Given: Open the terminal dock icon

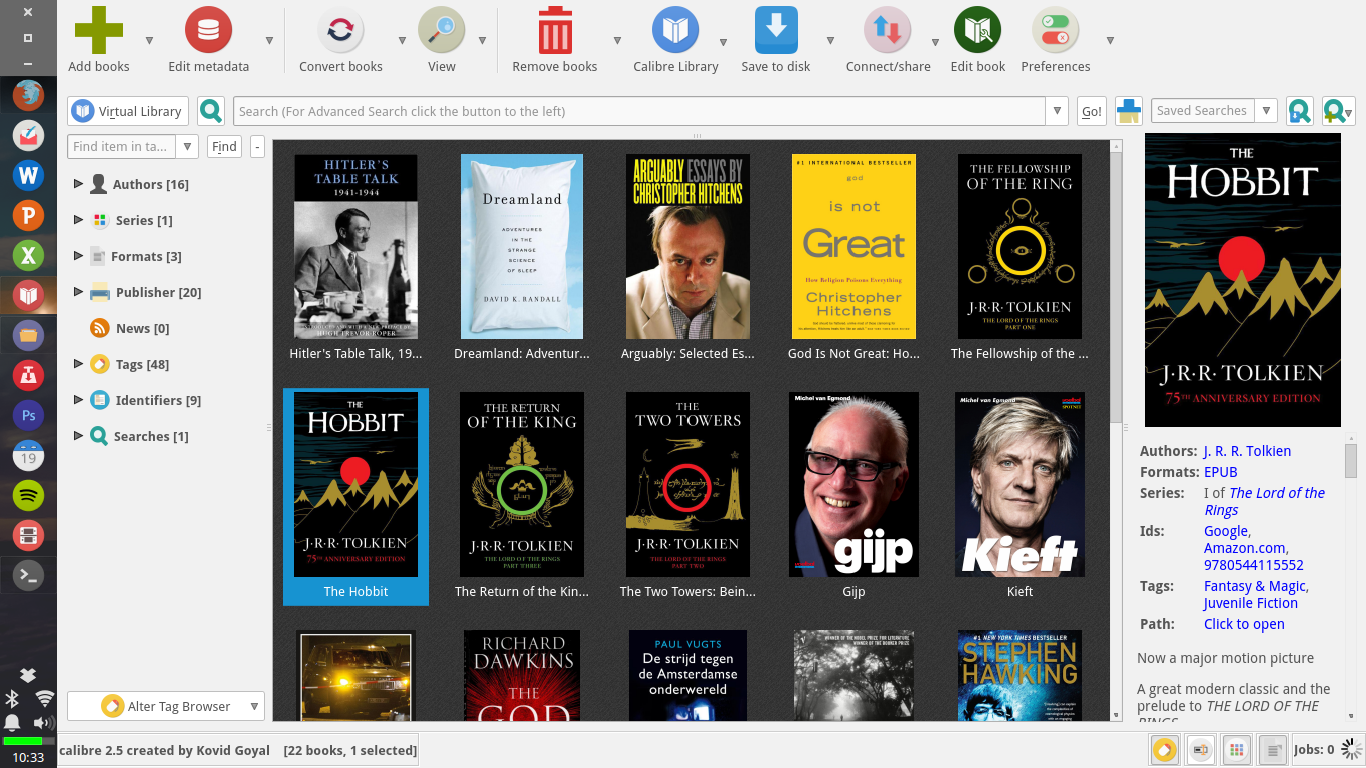Looking at the screenshot, I should pos(28,575).
